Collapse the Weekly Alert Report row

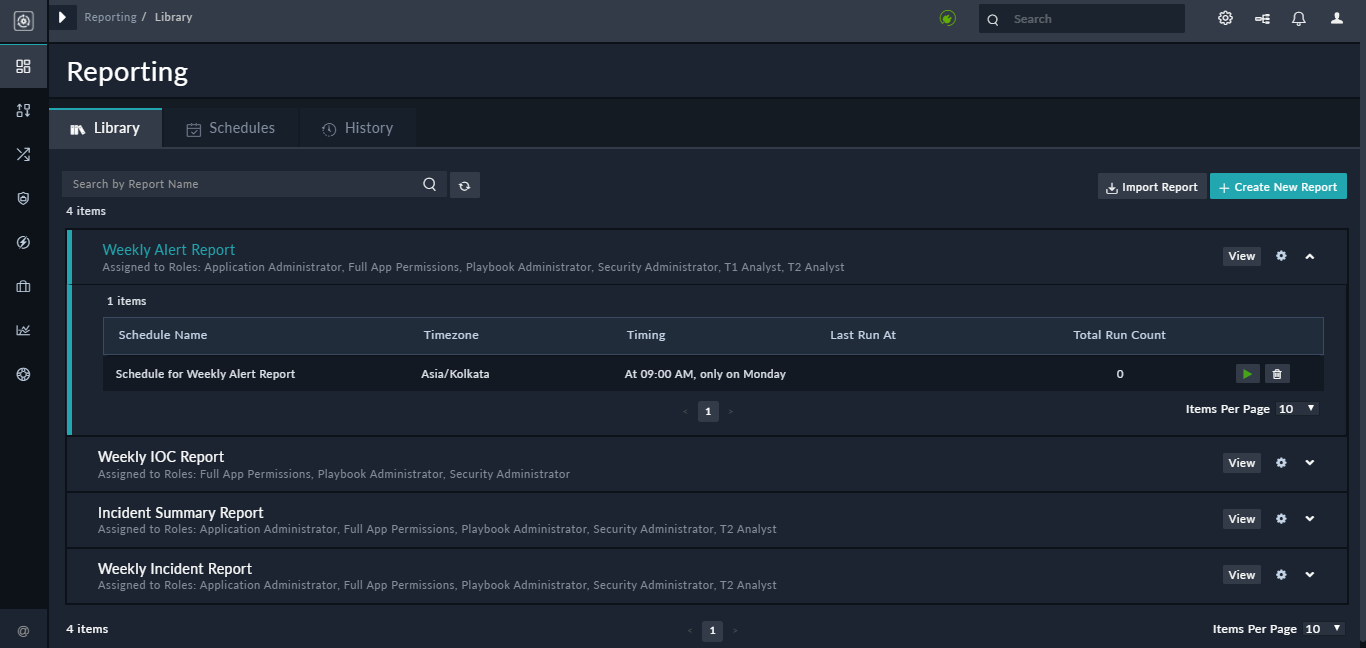[1310, 256]
